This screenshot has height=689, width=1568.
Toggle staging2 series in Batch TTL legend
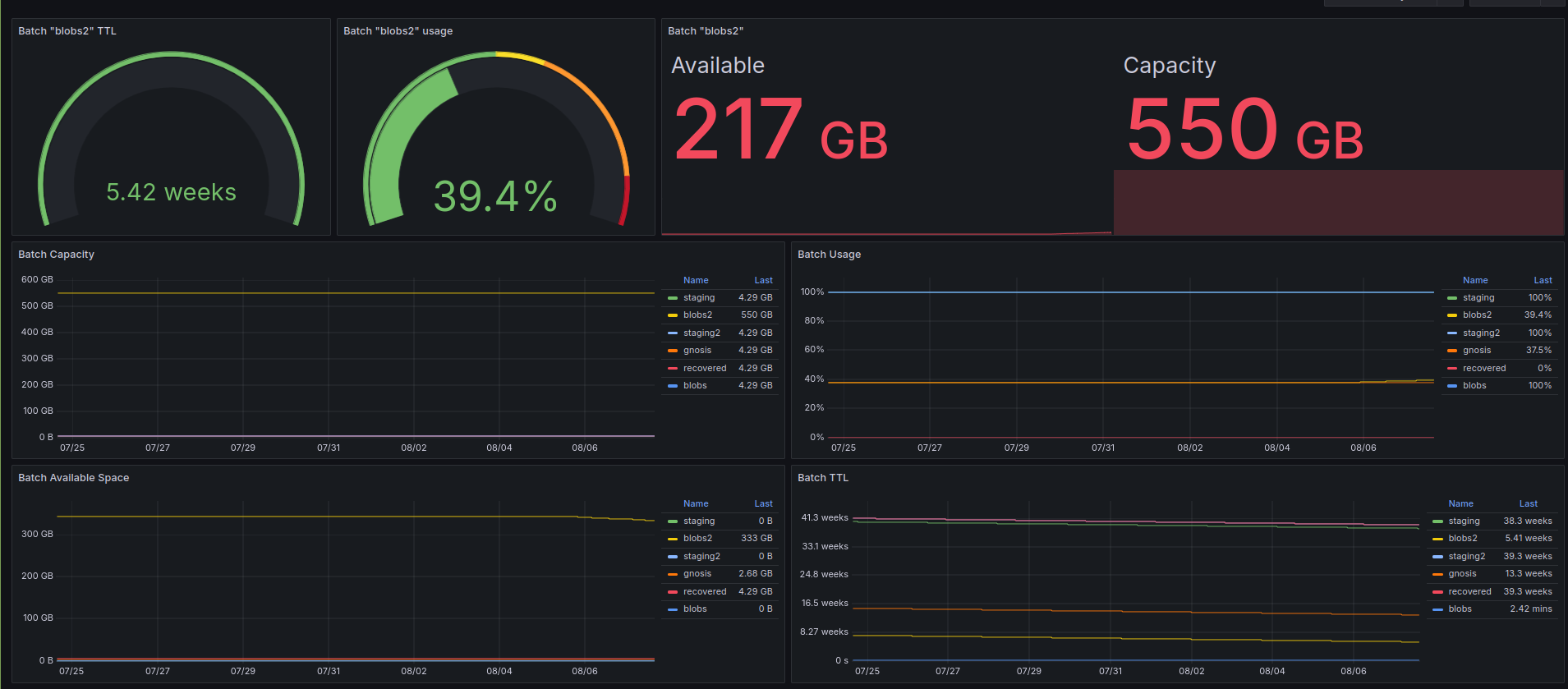[1467, 557]
